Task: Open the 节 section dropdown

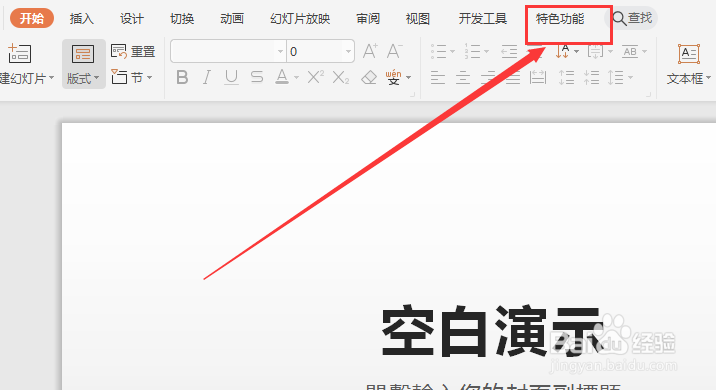Action: [x=132, y=77]
